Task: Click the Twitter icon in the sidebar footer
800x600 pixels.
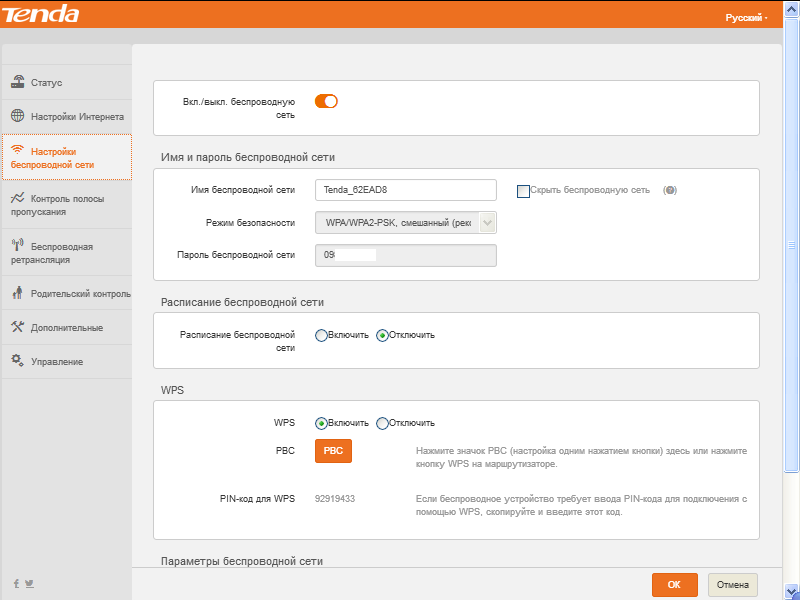Action: click(x=29, y=583)
